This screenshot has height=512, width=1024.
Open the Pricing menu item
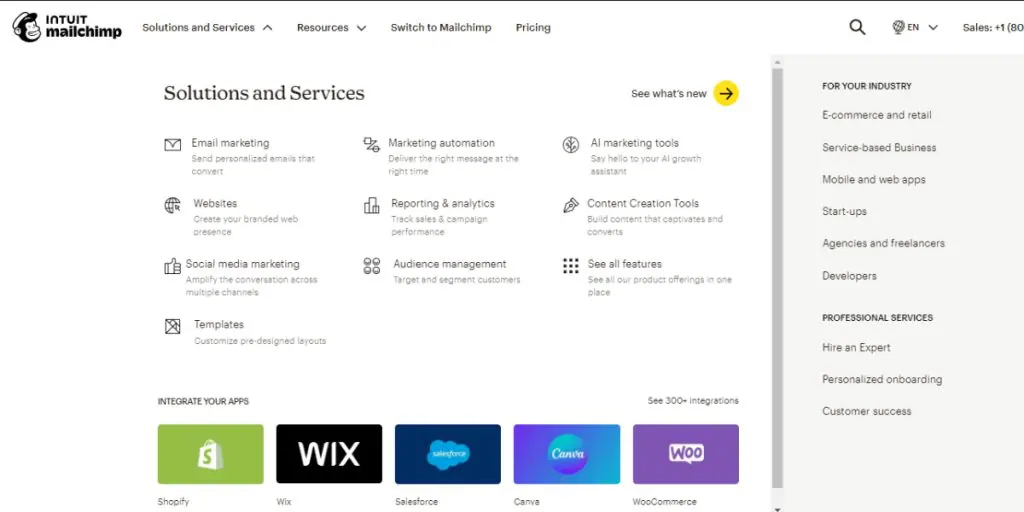533,28
